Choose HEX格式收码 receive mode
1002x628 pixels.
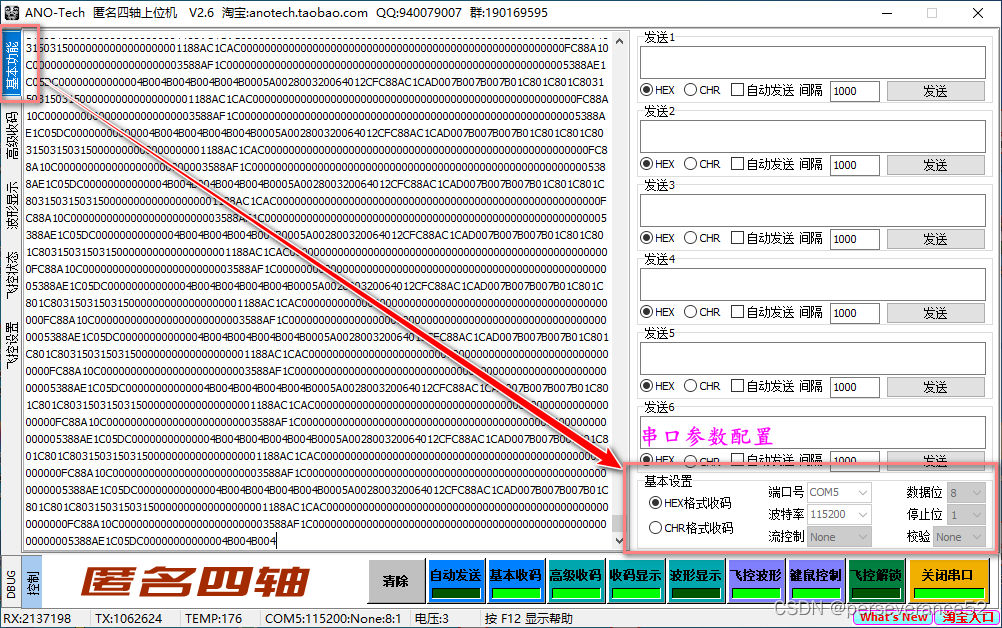(x=690, y=503)
